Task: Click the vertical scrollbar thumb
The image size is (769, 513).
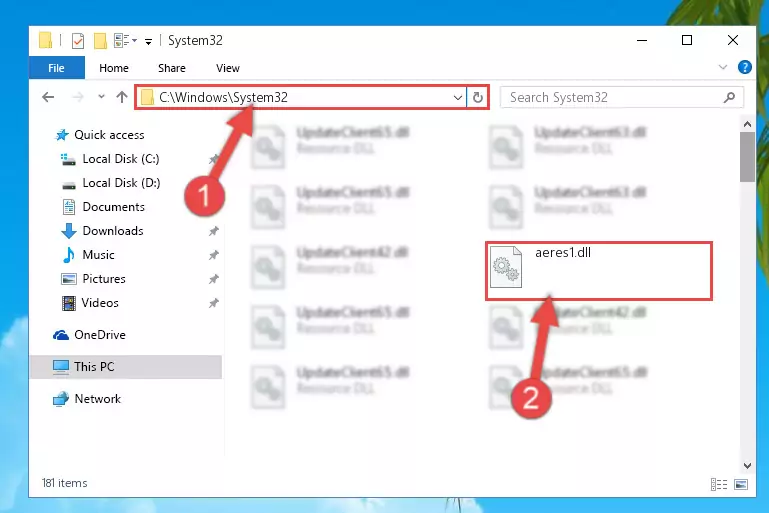Action: point(747,157)
